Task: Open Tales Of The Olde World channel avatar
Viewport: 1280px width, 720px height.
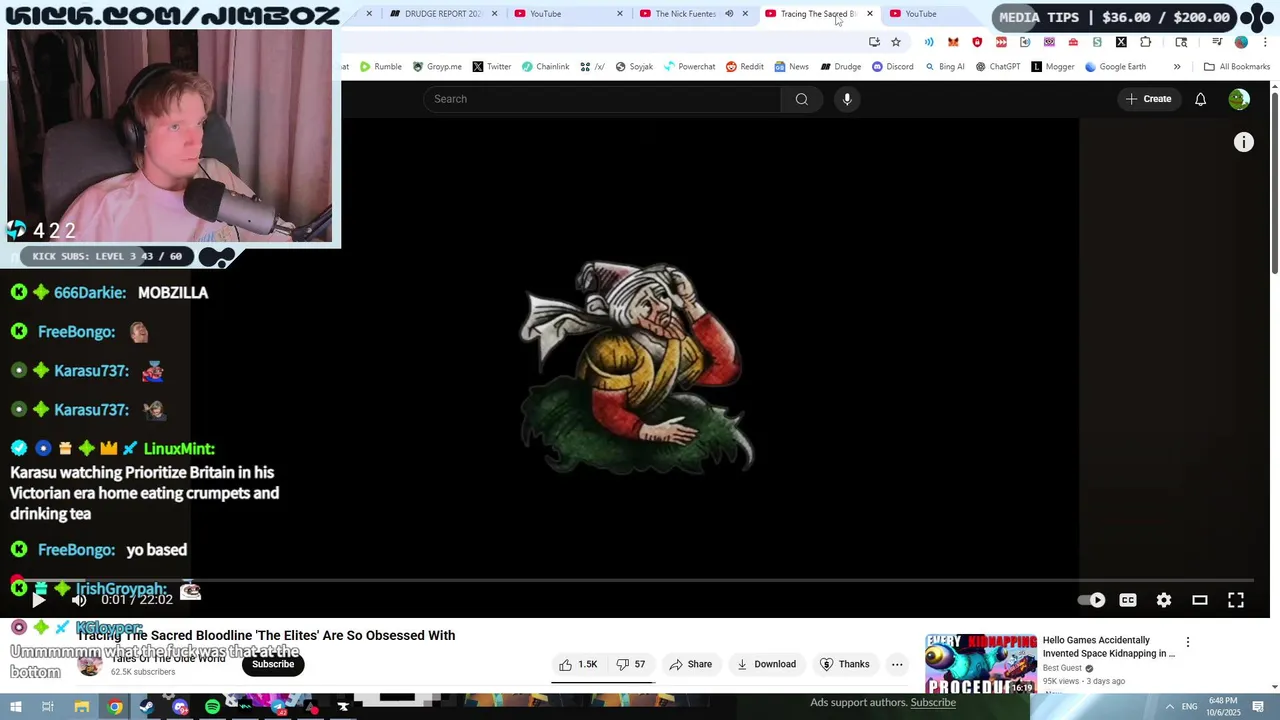Action: (x=90, y=666)
